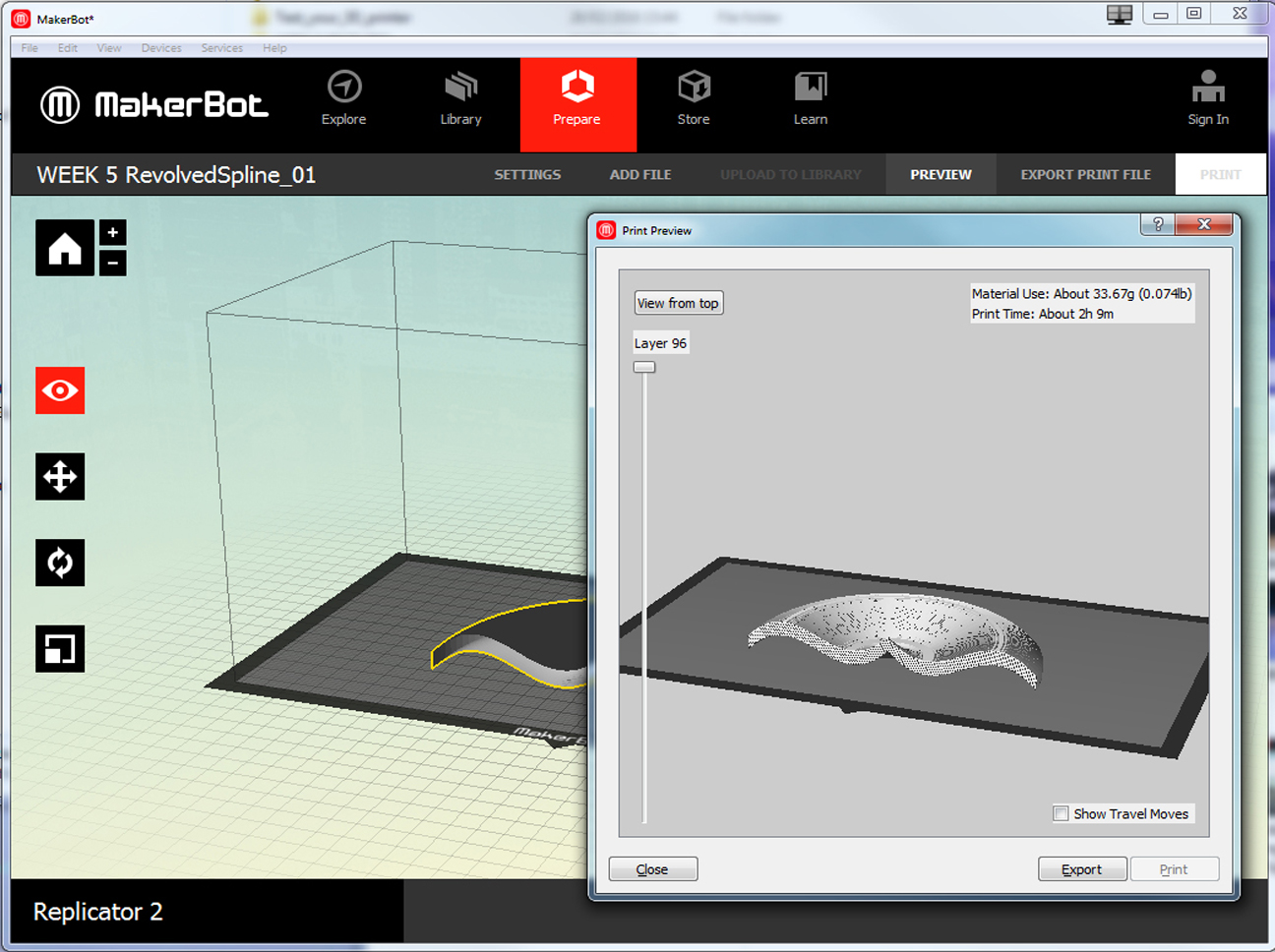Click EXPORT PRINT FILE
The width and height of the screenshot is (1275, 952).
[x=1085, y=174]
